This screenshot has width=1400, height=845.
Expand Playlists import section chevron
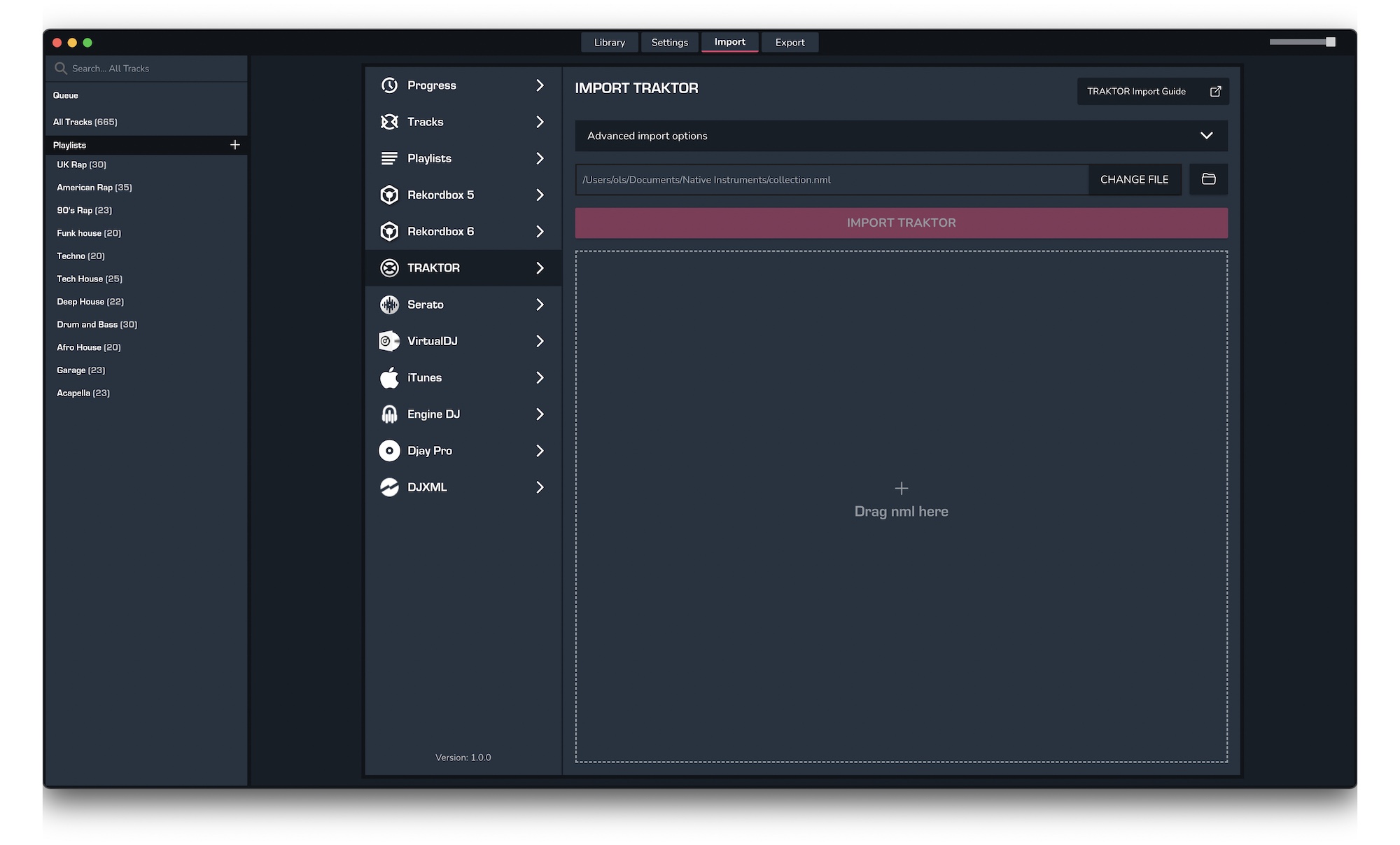[540, 158]
